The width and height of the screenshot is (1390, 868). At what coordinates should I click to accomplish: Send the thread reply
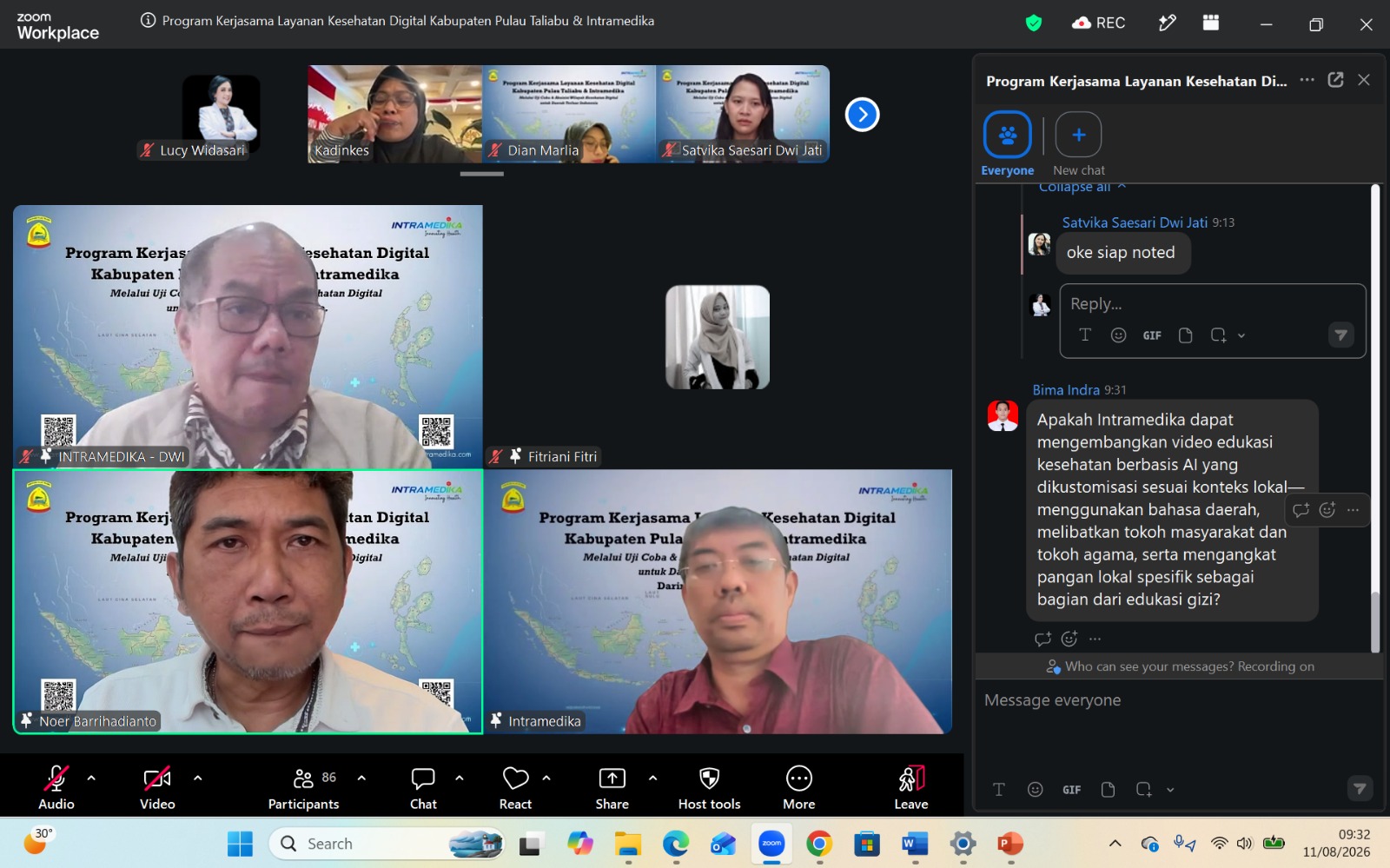1341,335
